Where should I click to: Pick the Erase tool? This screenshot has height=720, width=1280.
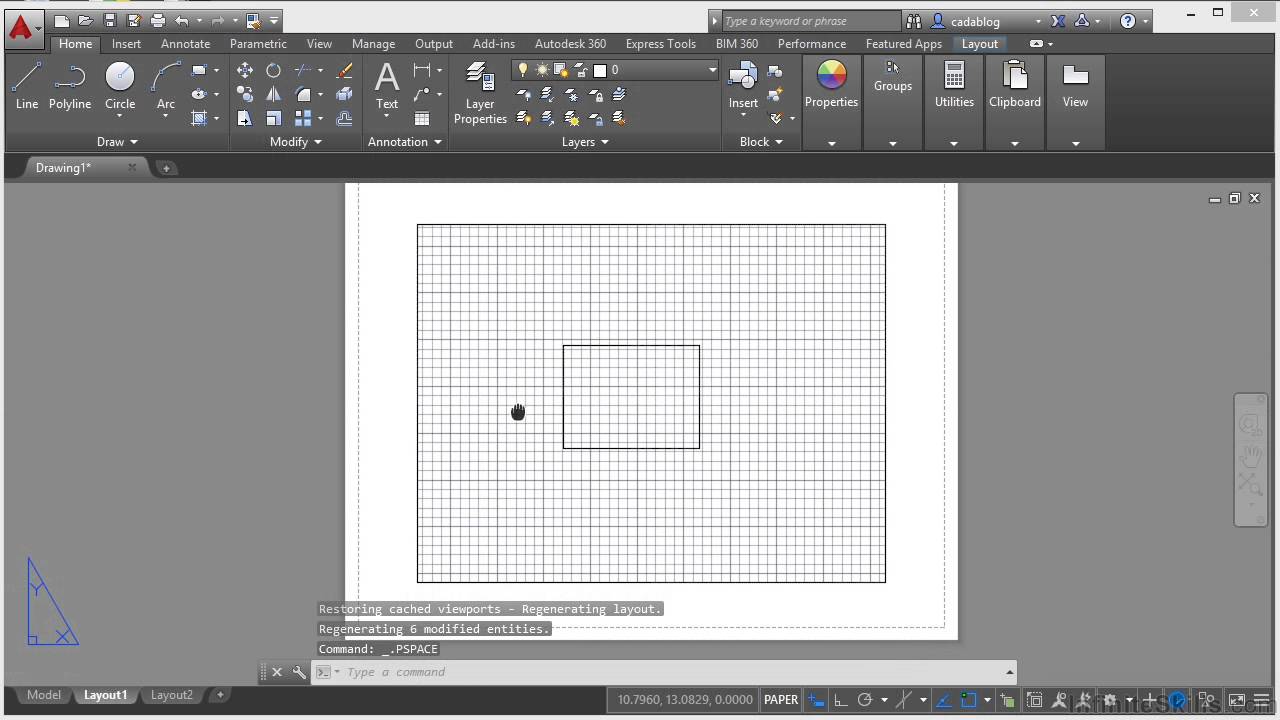[x=345, y=71]
